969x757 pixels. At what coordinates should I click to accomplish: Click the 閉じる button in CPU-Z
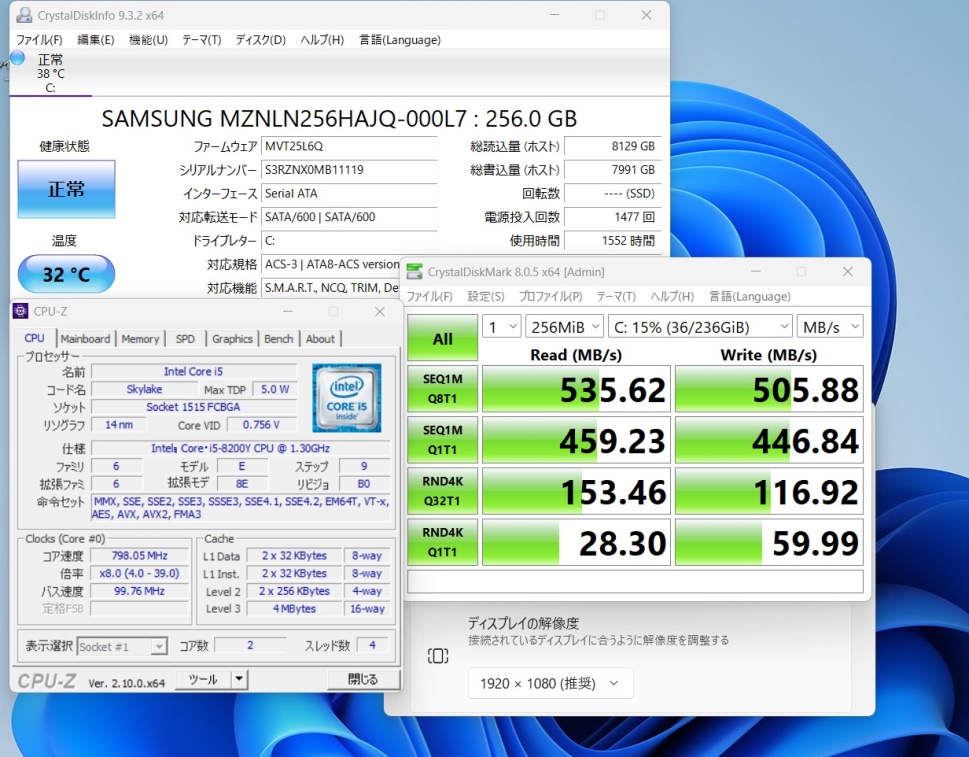[x=363, y=679]
